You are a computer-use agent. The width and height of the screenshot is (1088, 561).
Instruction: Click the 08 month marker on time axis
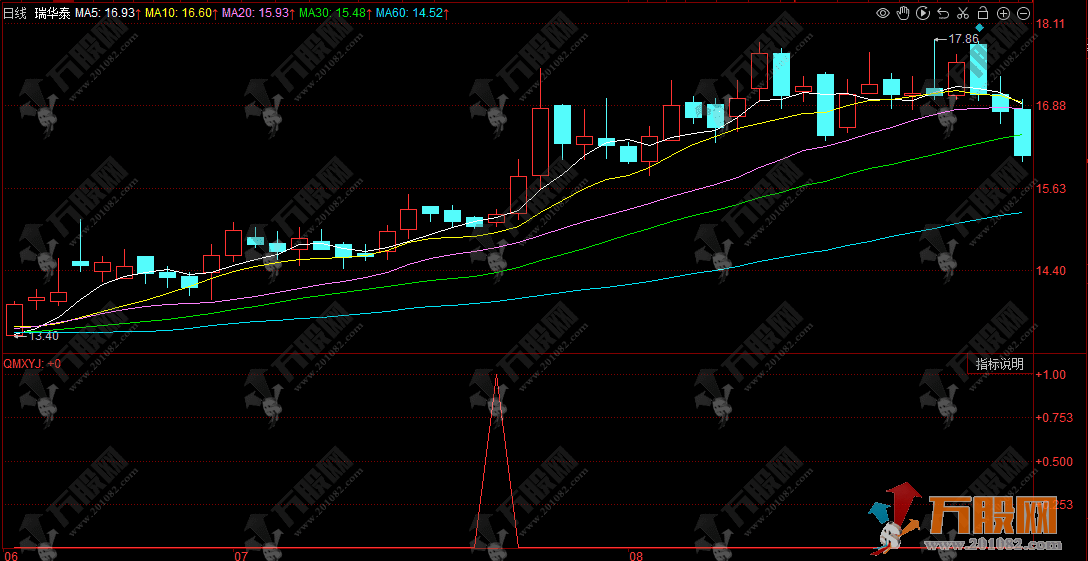635,554
